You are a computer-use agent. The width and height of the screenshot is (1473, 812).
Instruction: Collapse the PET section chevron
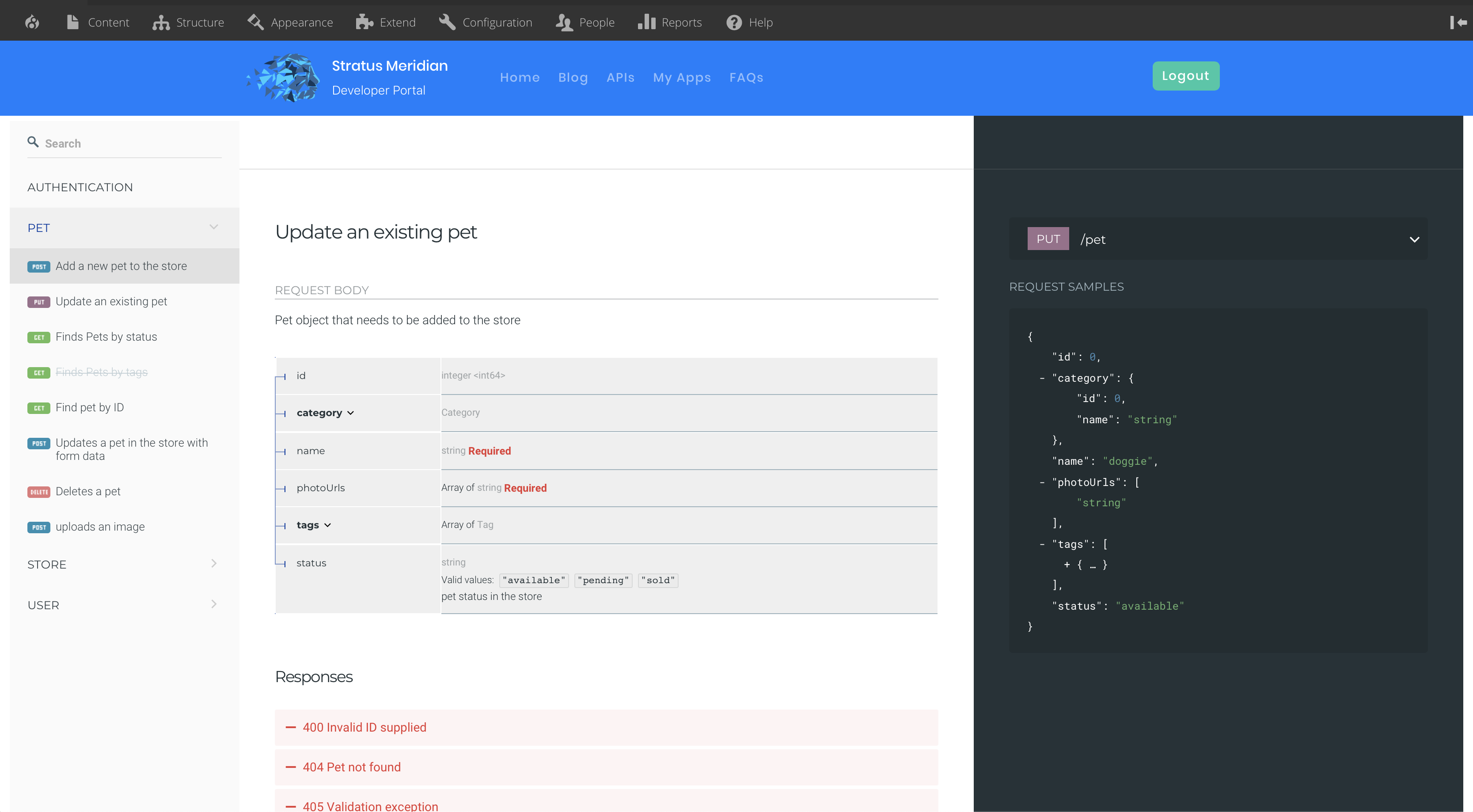pyautogui.click(x=214, y=227)
